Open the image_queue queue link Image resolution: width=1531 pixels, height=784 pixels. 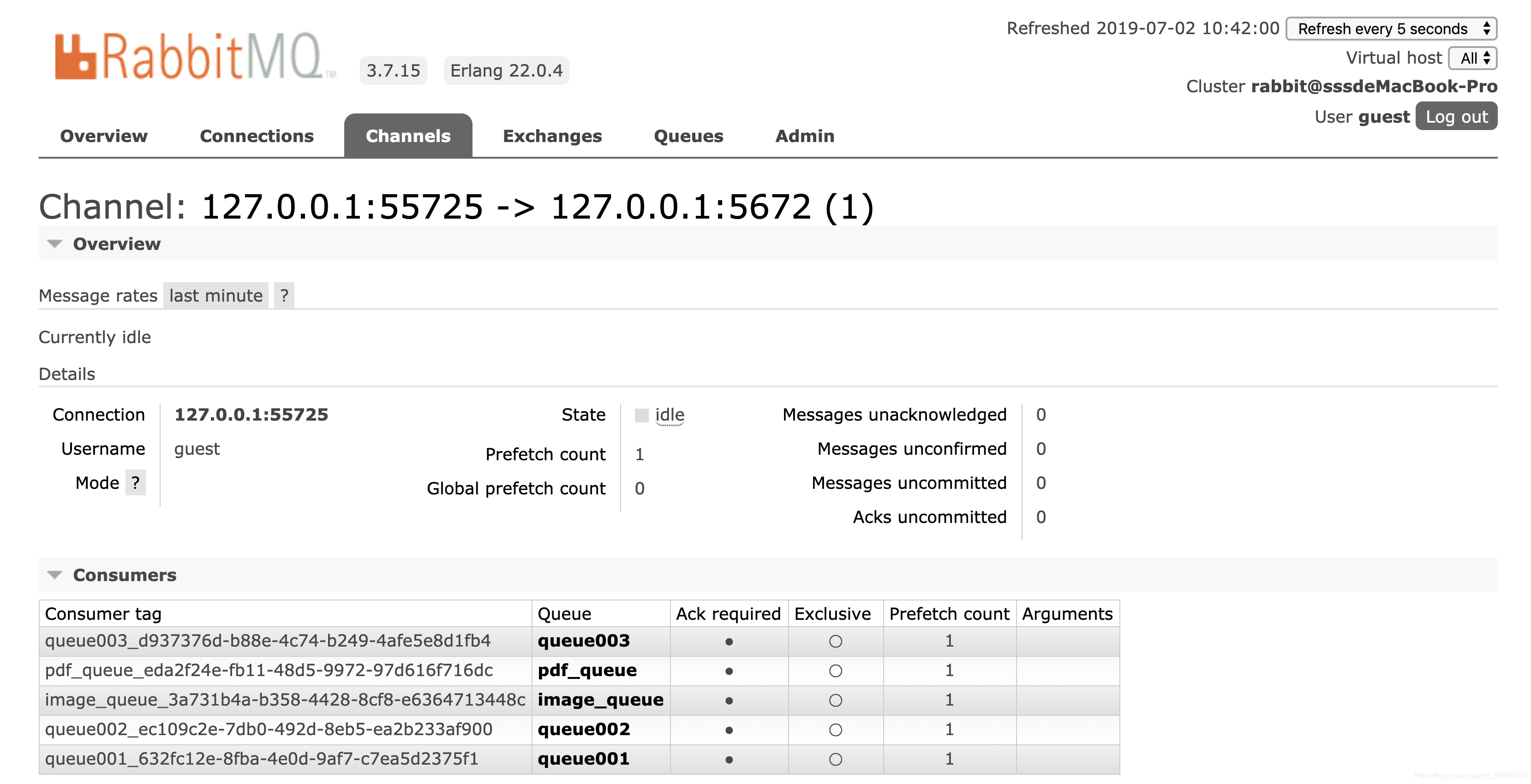point(600,700)
